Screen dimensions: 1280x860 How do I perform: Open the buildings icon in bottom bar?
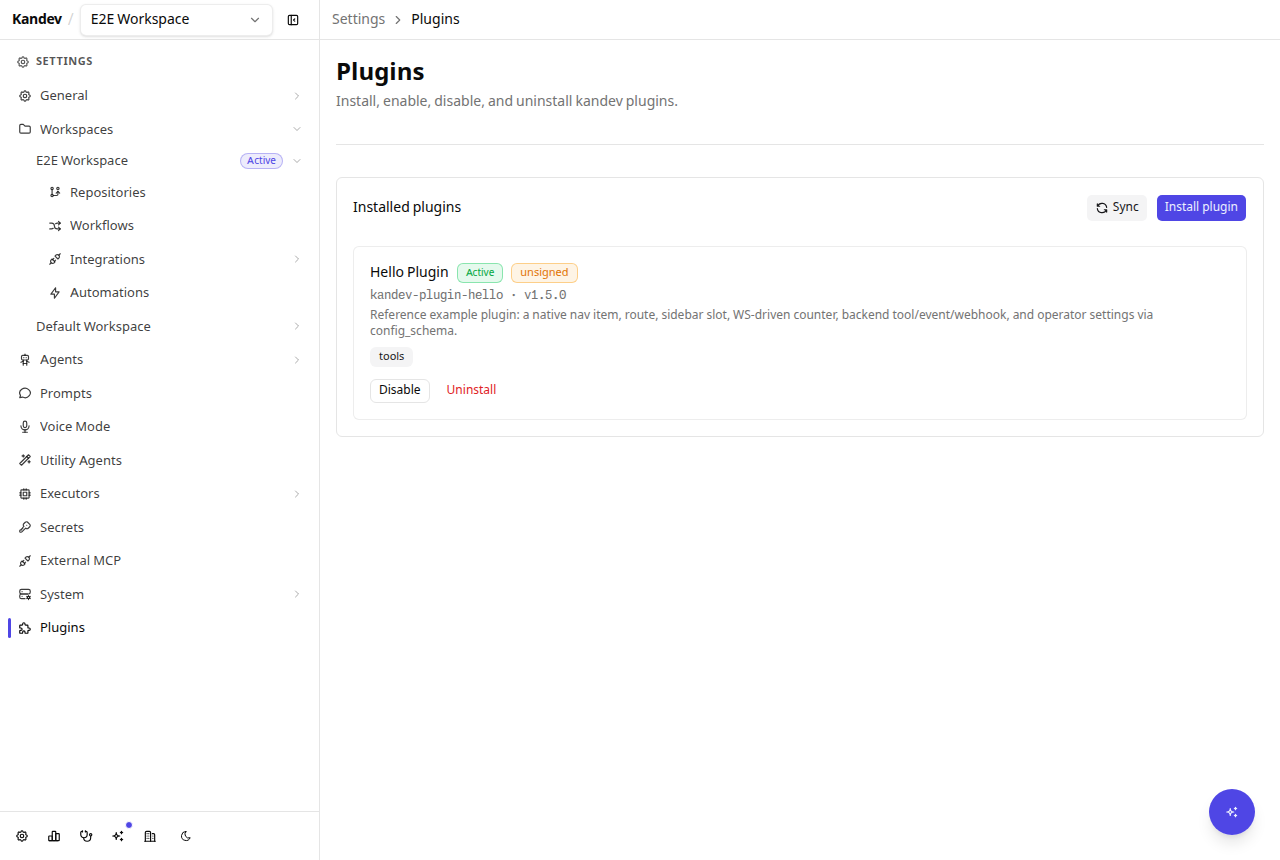(150, 836)
